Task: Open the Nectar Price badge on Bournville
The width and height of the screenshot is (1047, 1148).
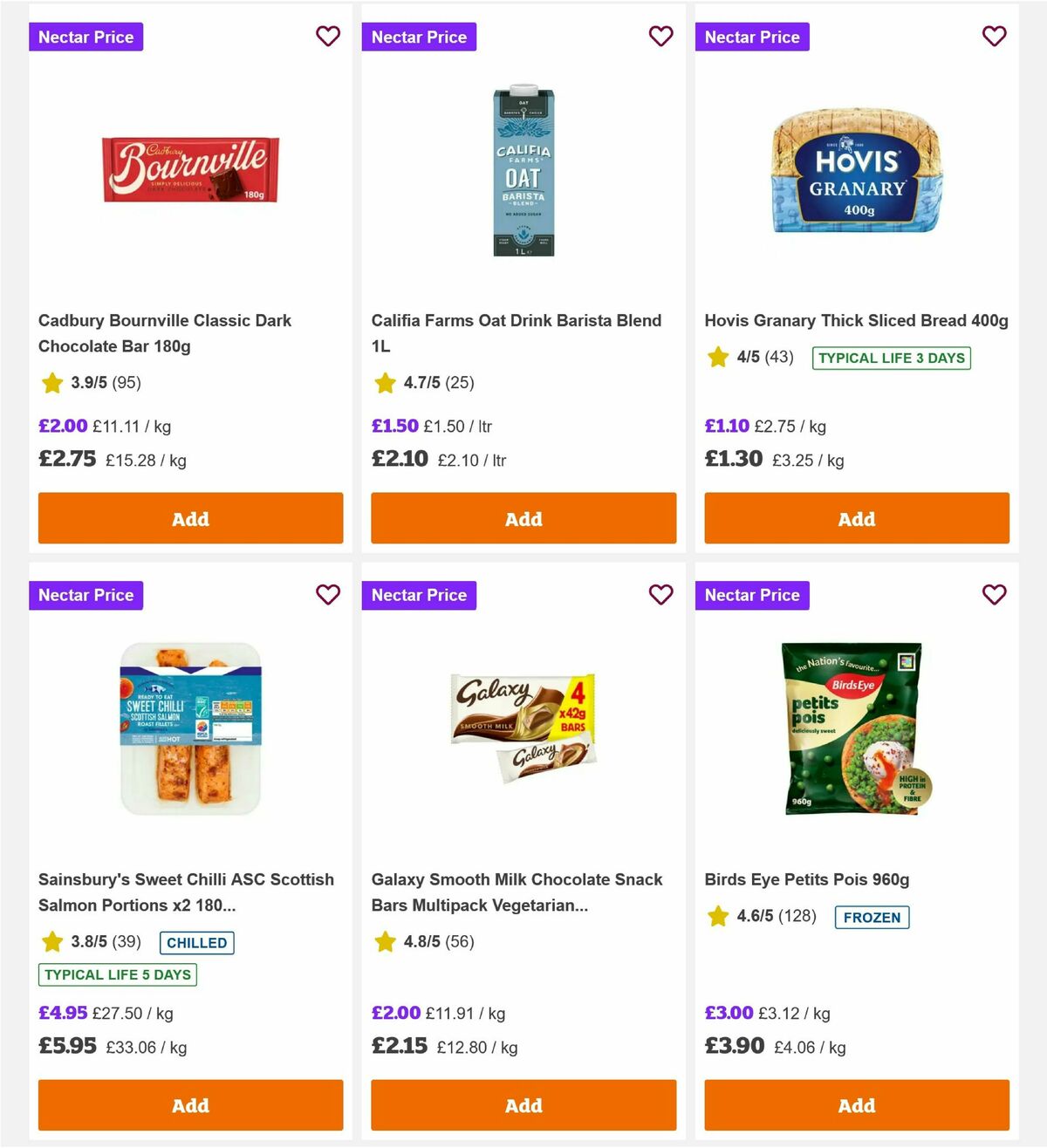Action: 86,37
